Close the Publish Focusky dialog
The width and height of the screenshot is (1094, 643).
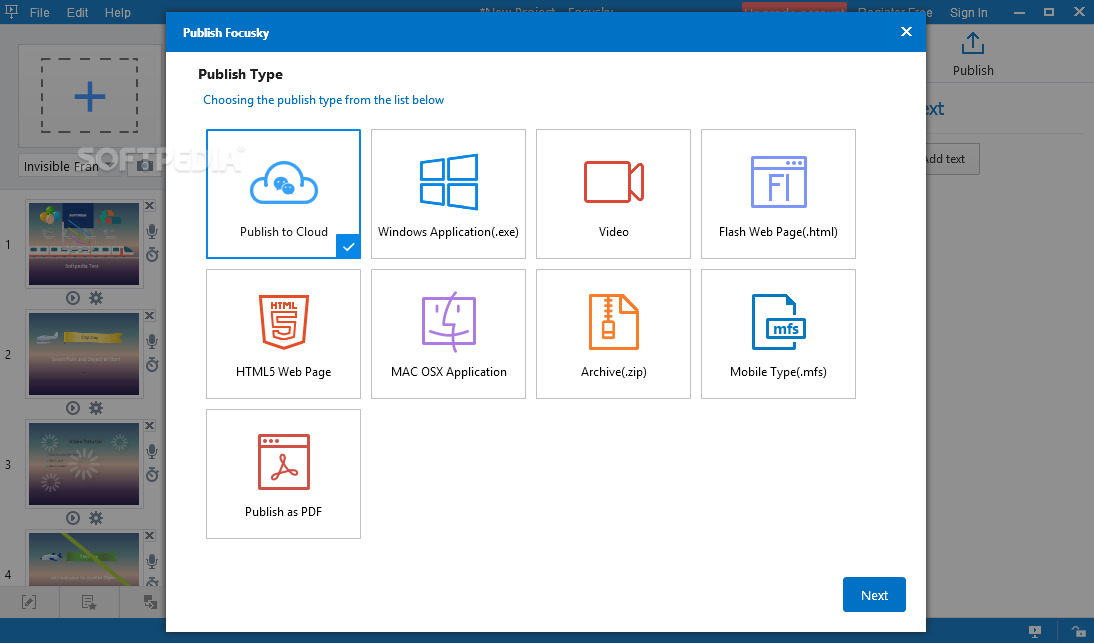[906, 31]
